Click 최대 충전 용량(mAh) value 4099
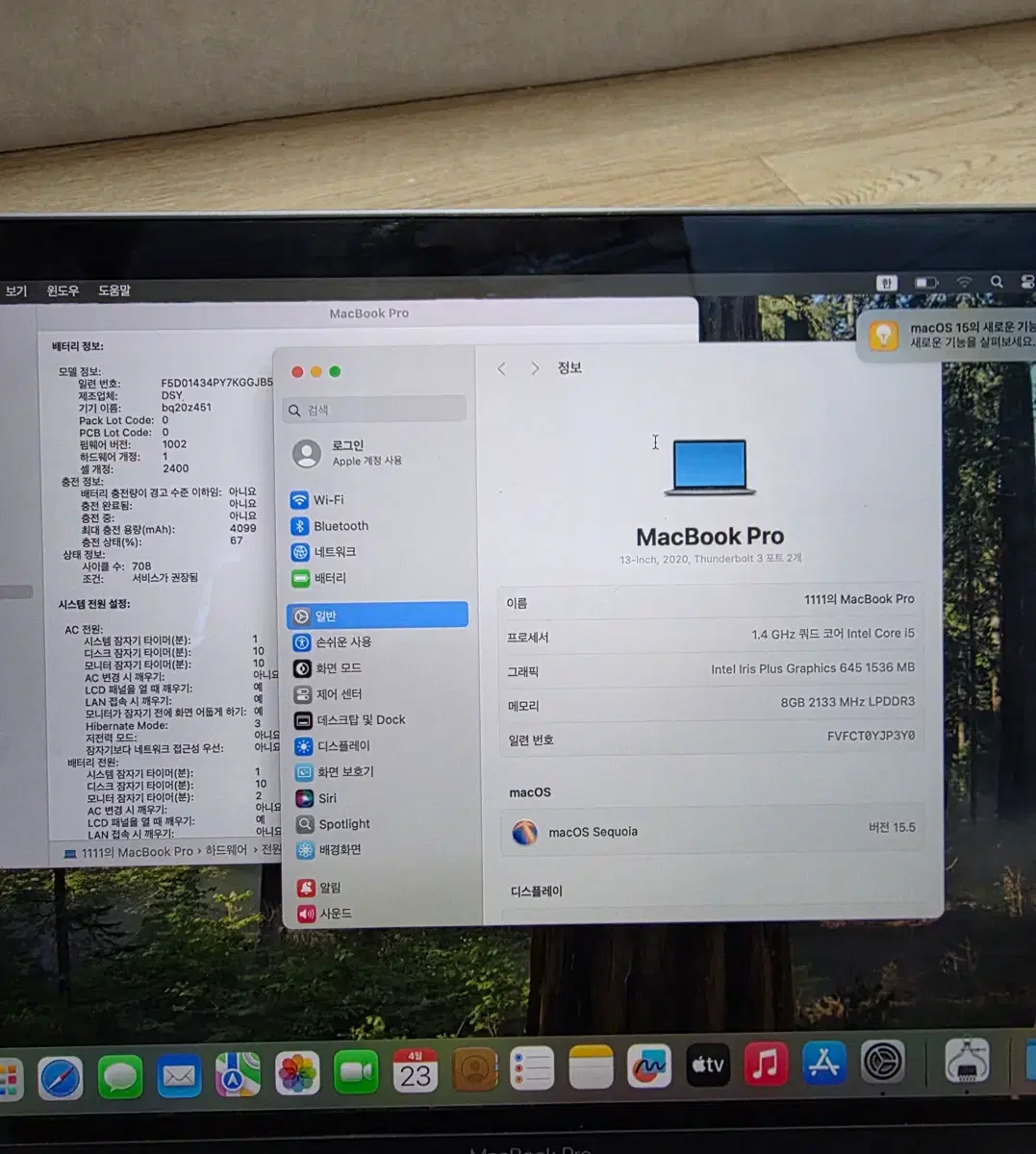 point(243,528)
